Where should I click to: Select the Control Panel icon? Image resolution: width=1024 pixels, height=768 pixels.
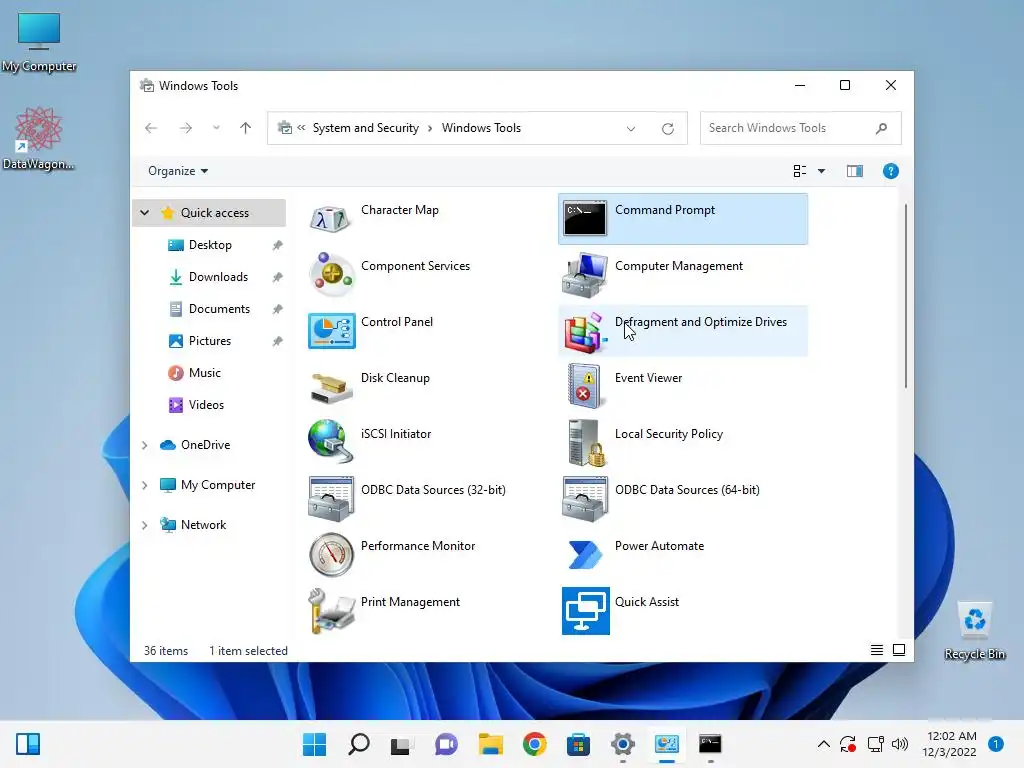(x=331, y=330)
